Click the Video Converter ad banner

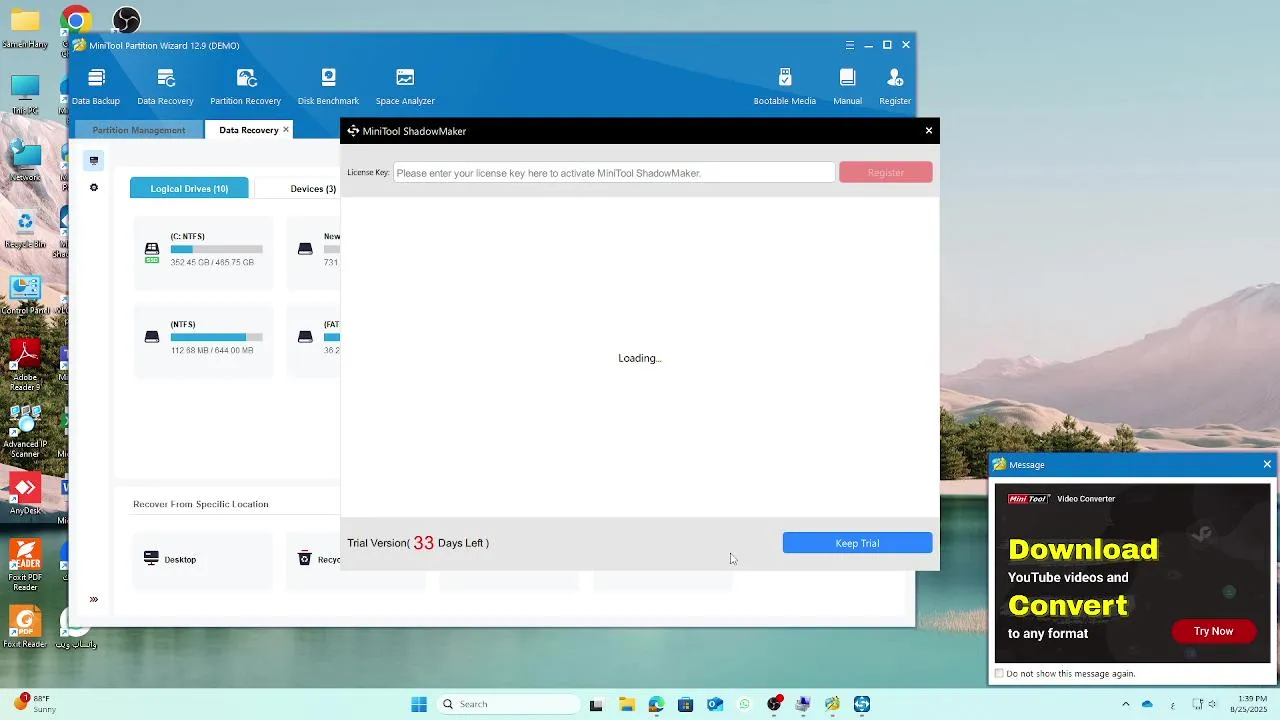[x=1132, y=573]
